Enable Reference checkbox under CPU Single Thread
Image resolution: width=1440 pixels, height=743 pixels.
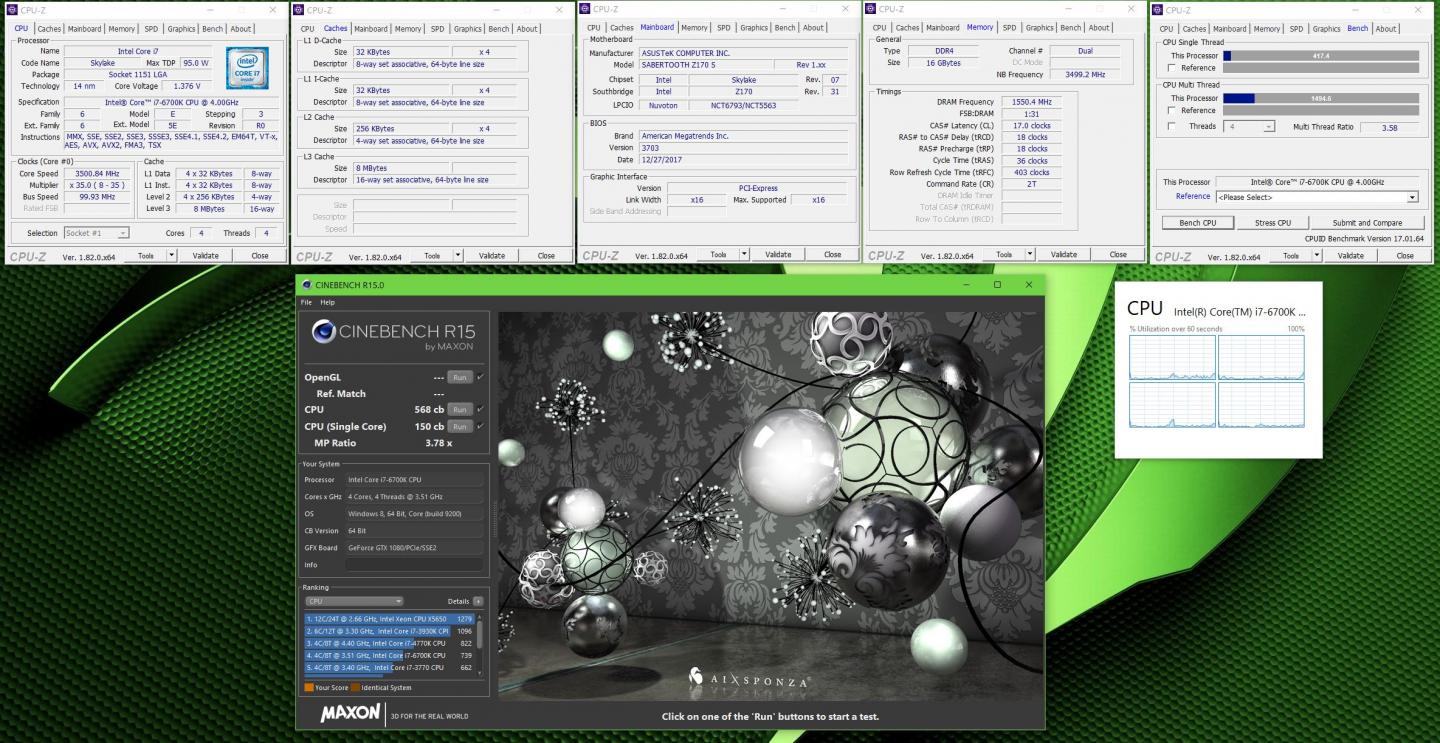tap(1172, 68)
